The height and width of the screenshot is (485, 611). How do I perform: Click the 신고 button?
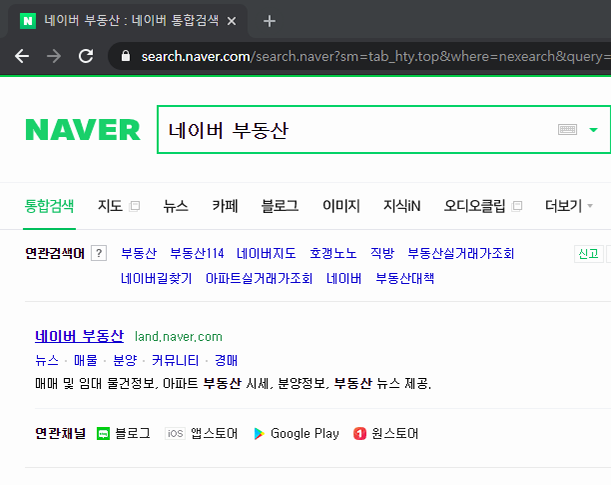588,254
